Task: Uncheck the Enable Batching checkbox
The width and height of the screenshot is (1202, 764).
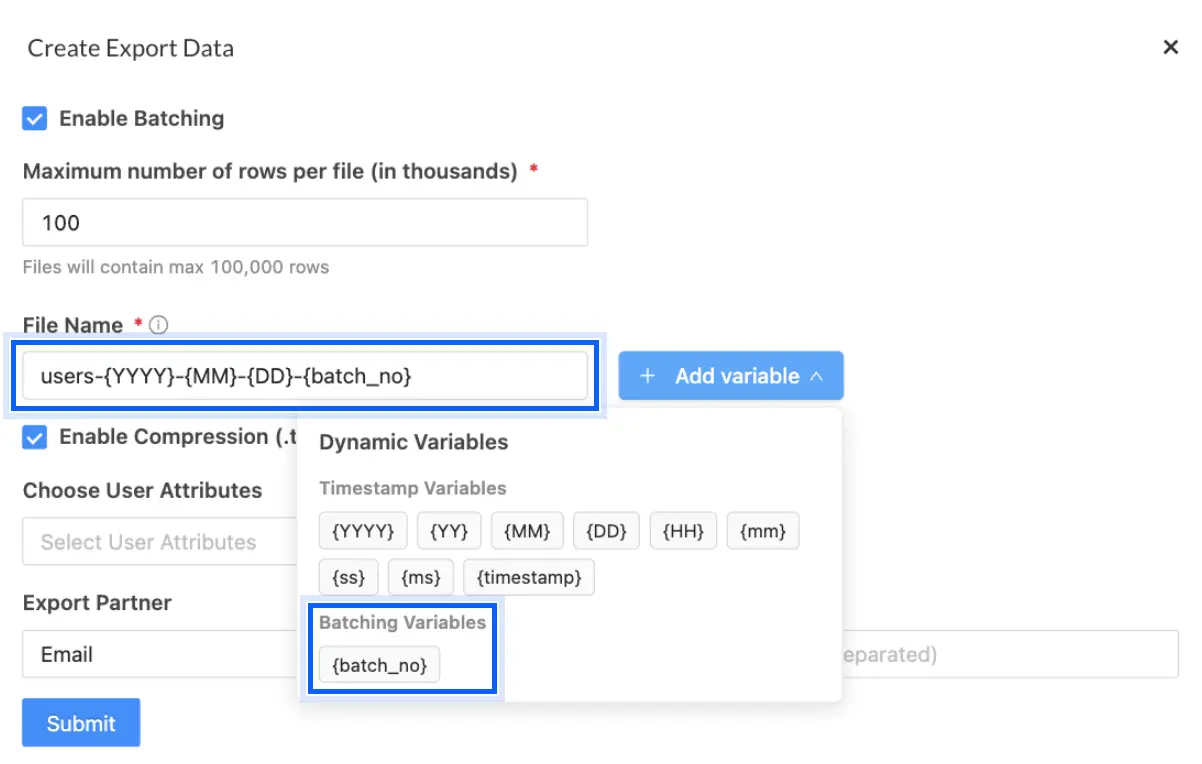Action: click(35, 119)
